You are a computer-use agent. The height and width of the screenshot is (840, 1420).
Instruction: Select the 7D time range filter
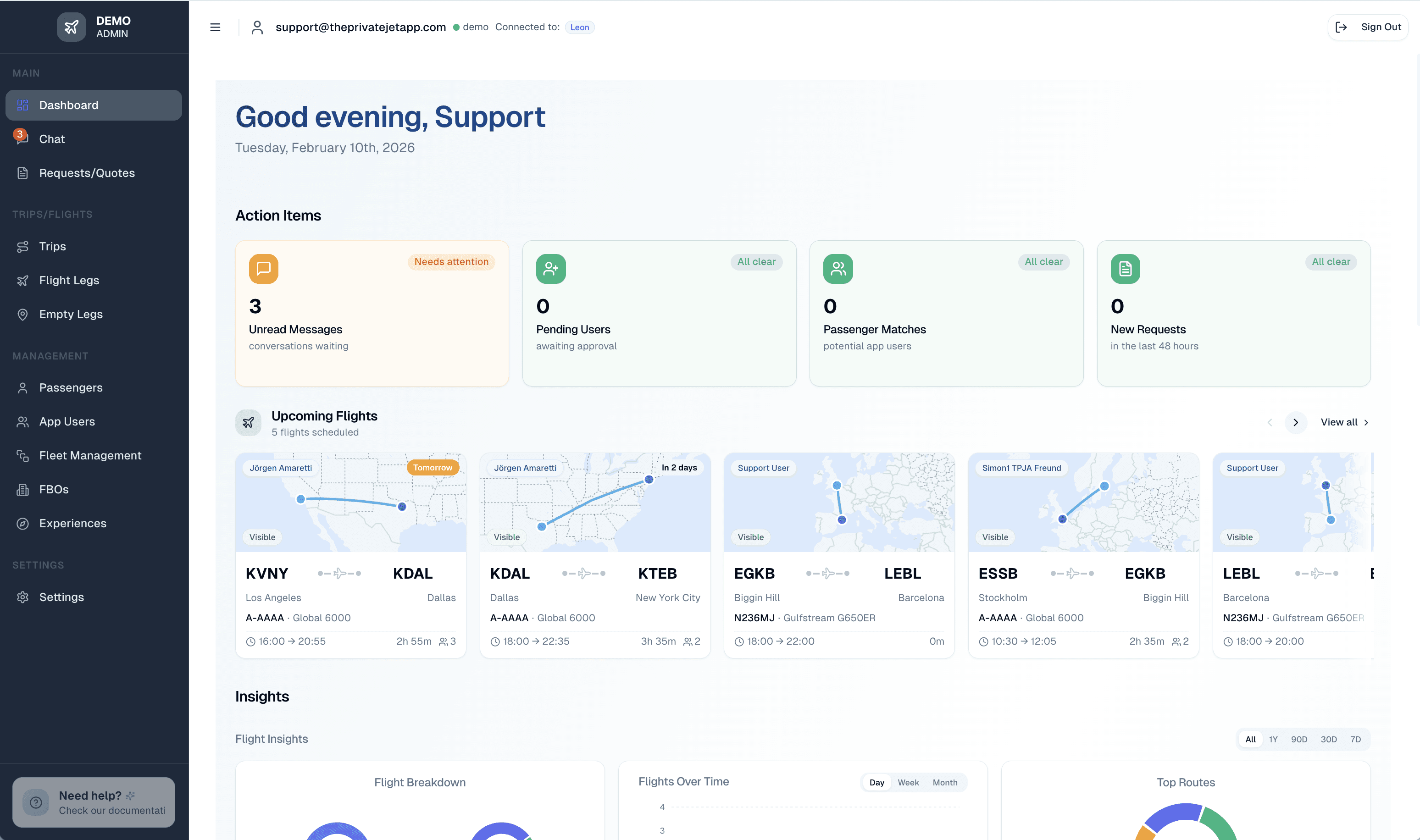[x=1355, y=739]
